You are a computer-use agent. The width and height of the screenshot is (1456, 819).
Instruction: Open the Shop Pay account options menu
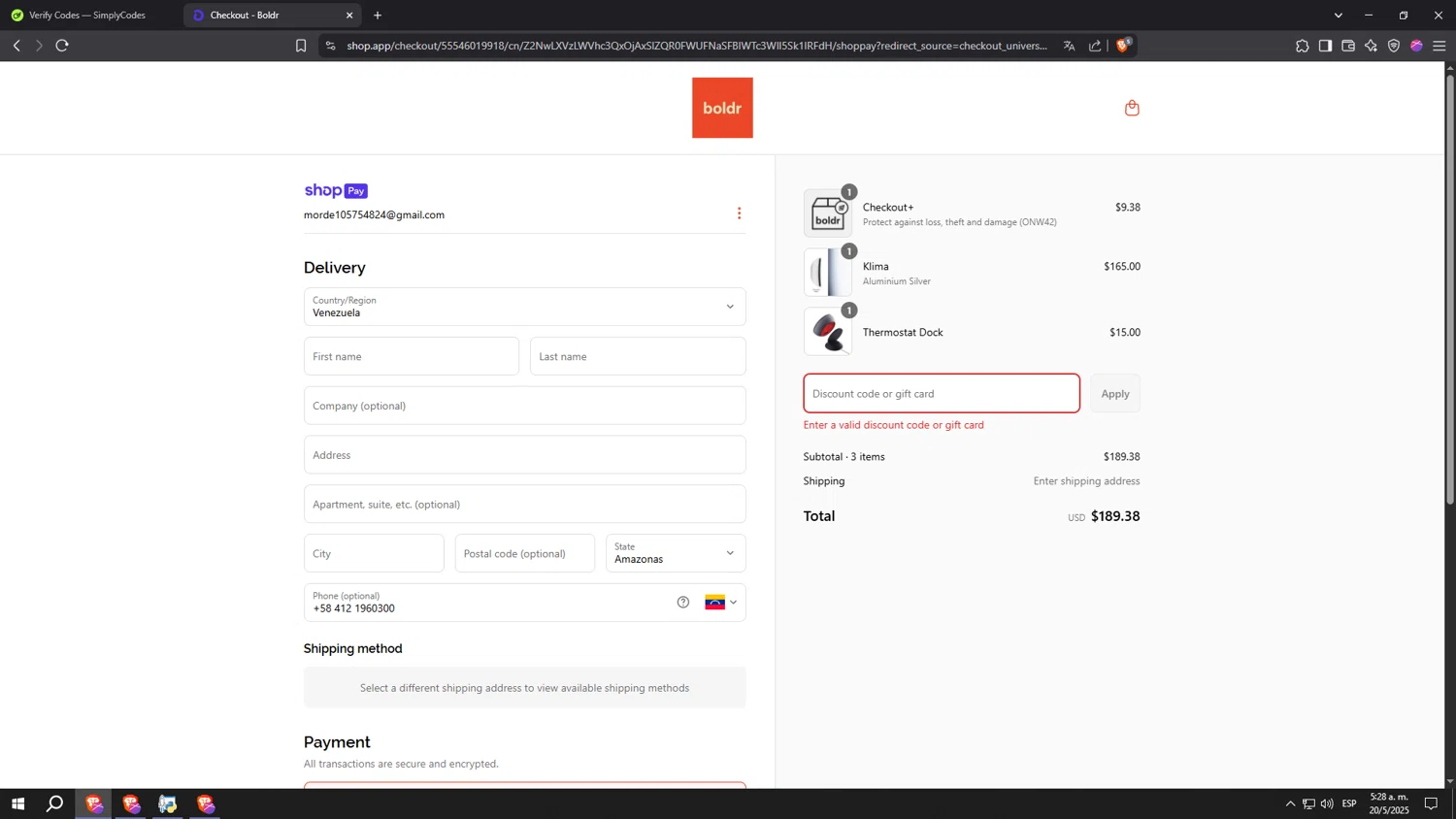(739, 213)
